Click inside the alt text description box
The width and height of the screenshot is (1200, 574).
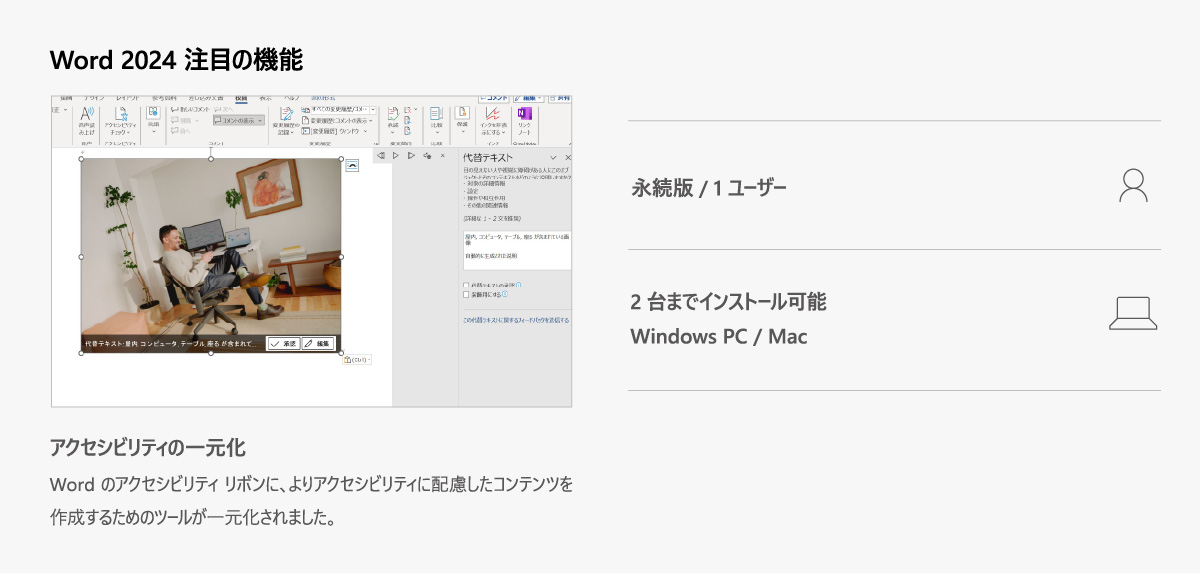pyautogui.click(x=516, y=250)
